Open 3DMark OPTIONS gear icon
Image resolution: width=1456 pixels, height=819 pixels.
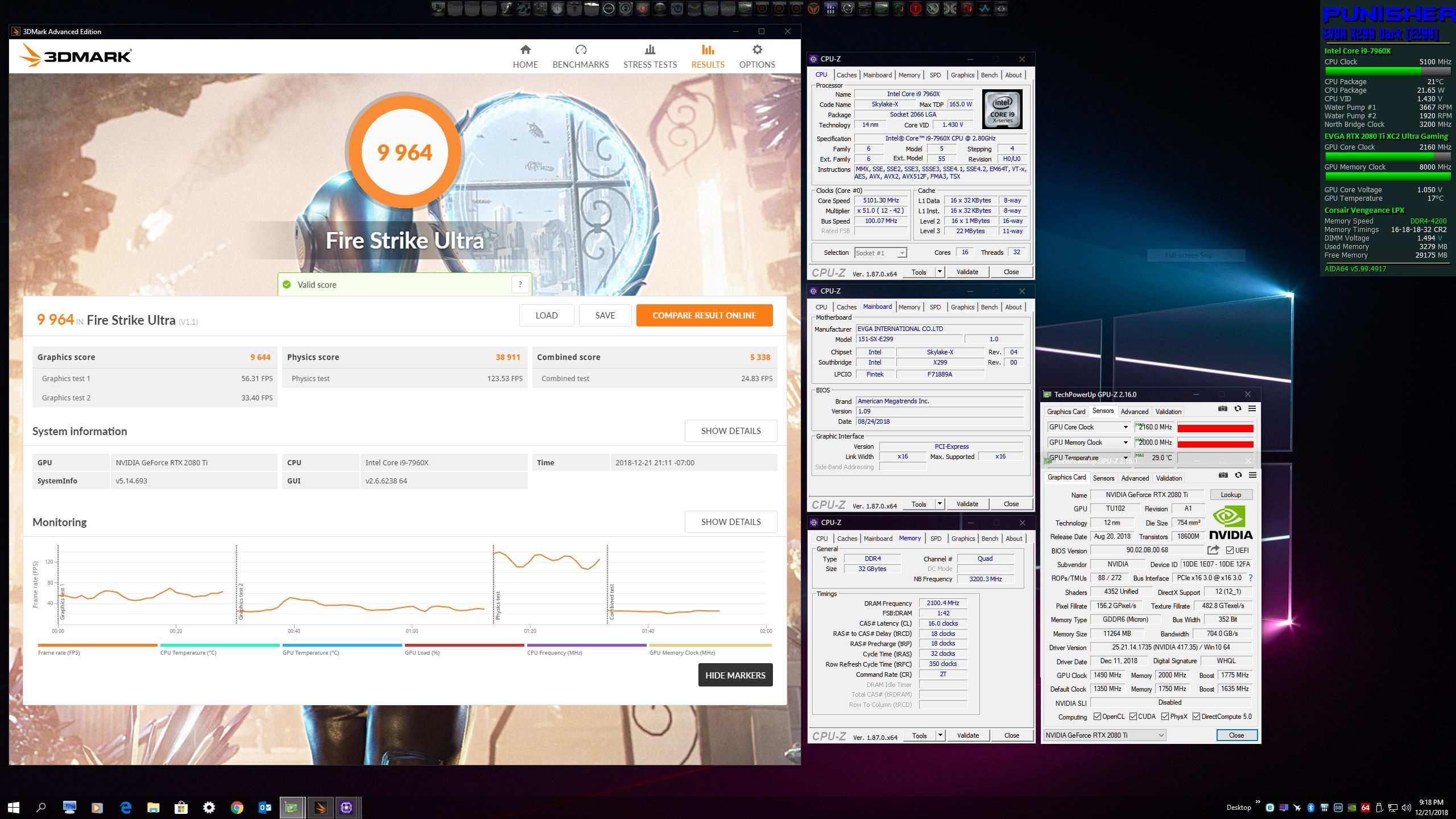(756, 50)
